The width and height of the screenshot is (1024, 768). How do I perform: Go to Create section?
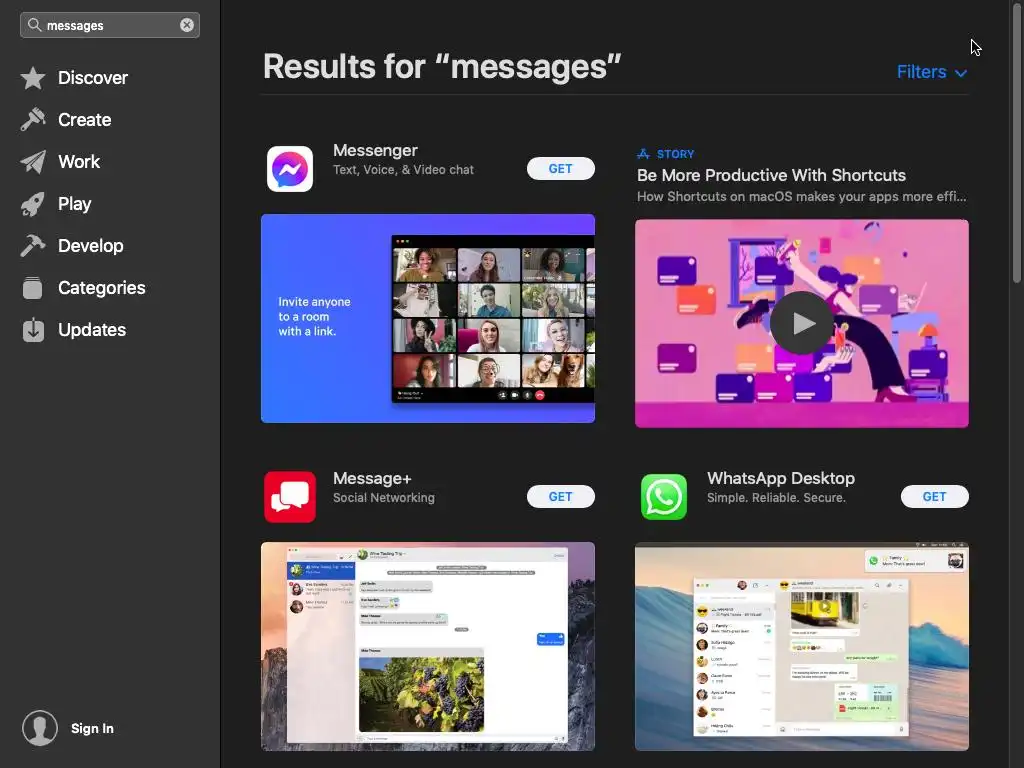84,120
